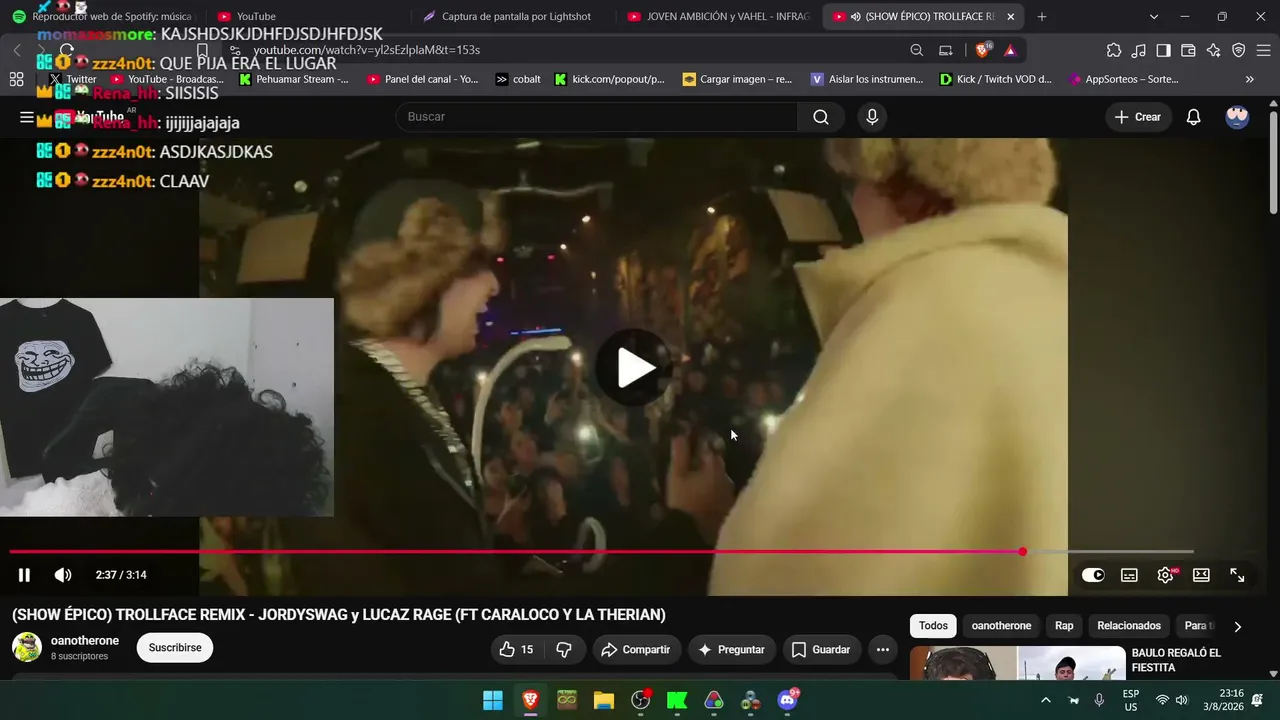Open the Cargar imagen bookmark

coord(737,79)
